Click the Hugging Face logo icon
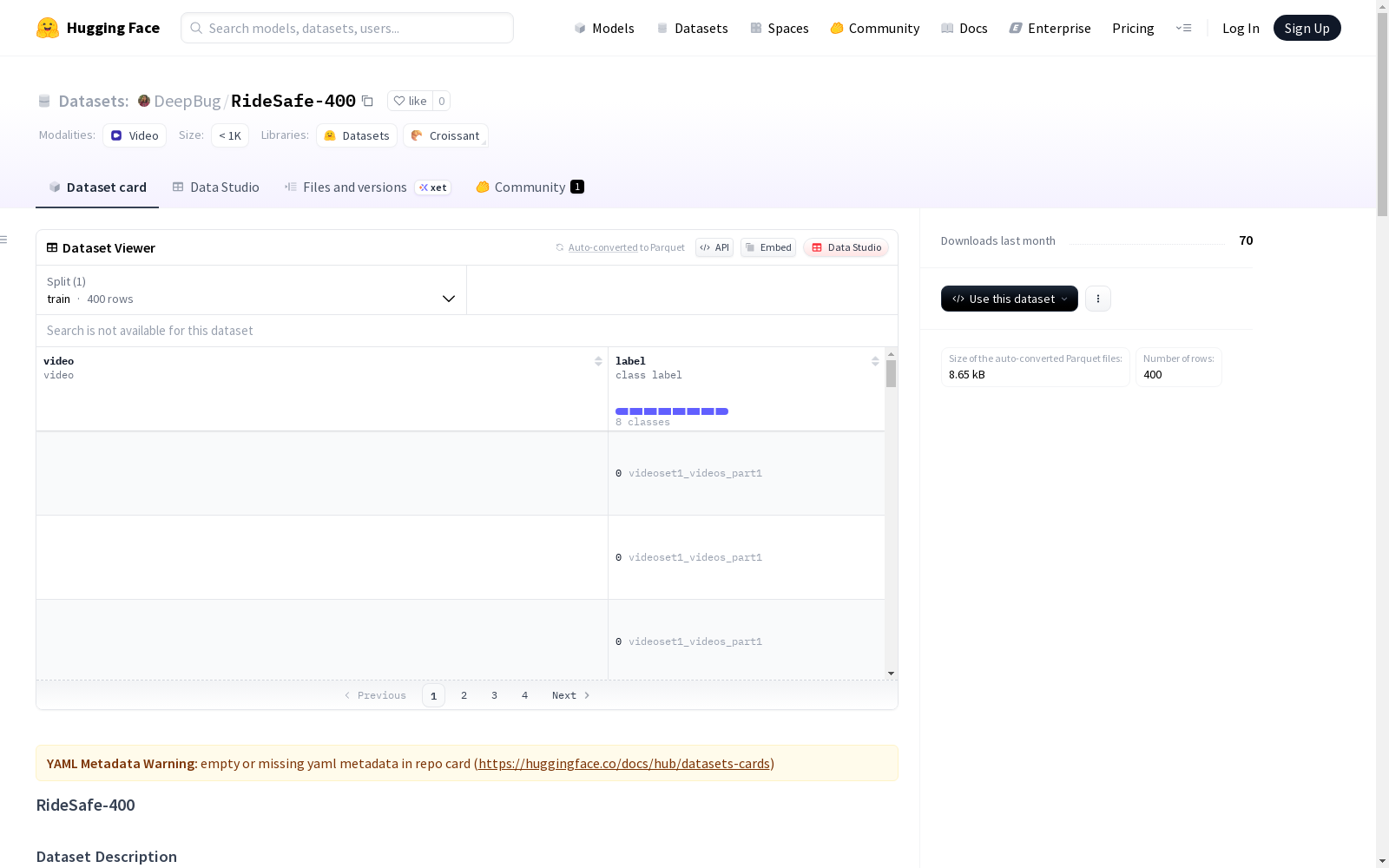This screenshot has width=1389, height=868. (48, 28)
